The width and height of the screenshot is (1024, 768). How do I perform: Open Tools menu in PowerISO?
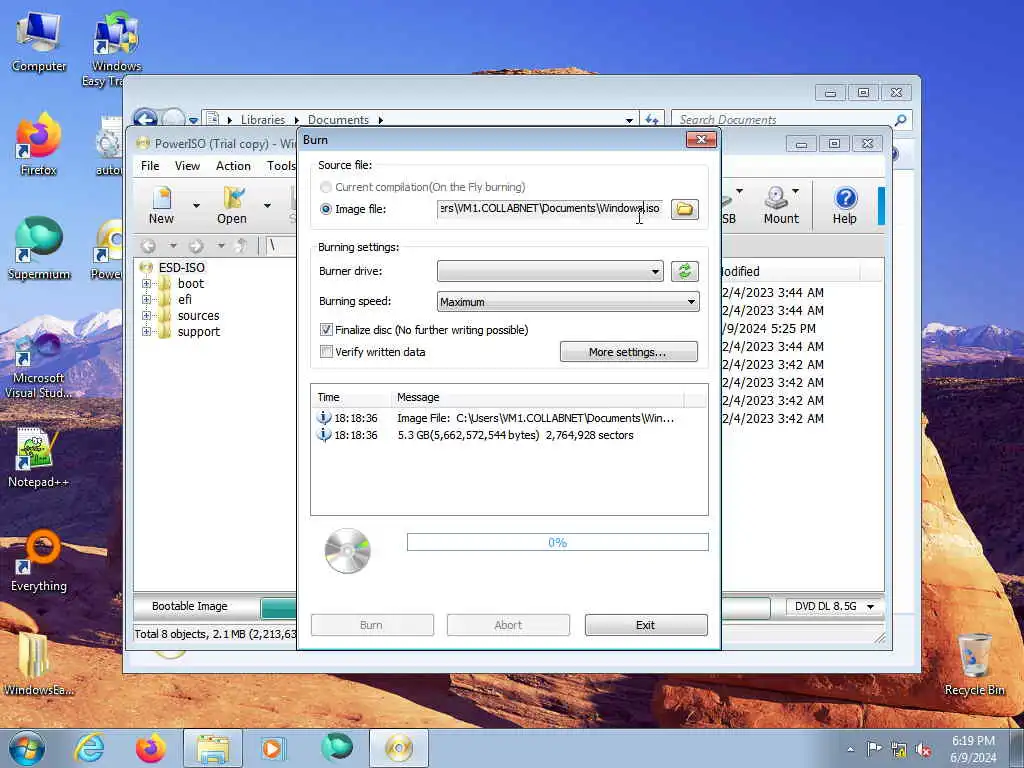click(x=281, y=166)
